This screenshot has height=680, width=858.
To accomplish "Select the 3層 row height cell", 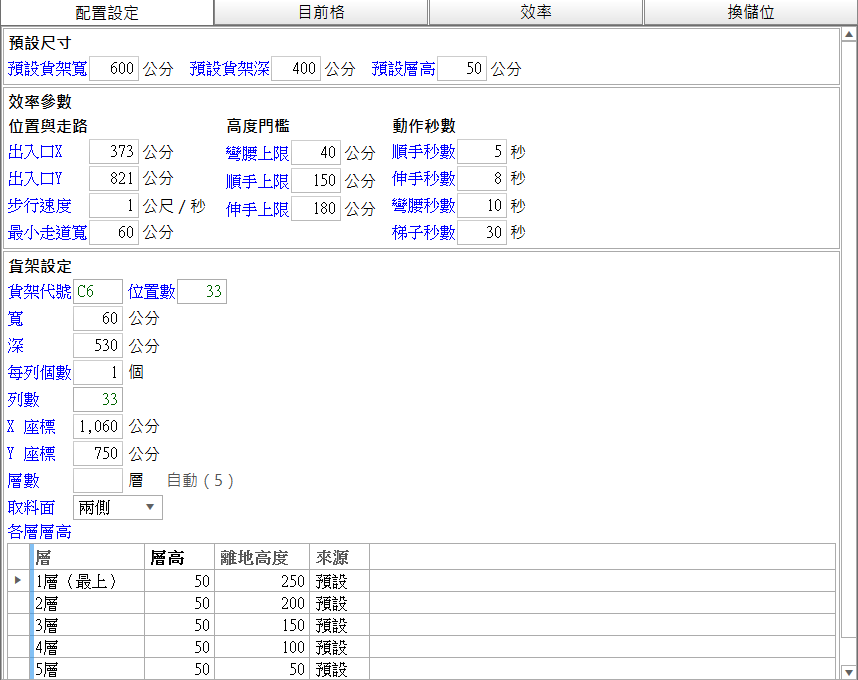I will click(179, 625).
